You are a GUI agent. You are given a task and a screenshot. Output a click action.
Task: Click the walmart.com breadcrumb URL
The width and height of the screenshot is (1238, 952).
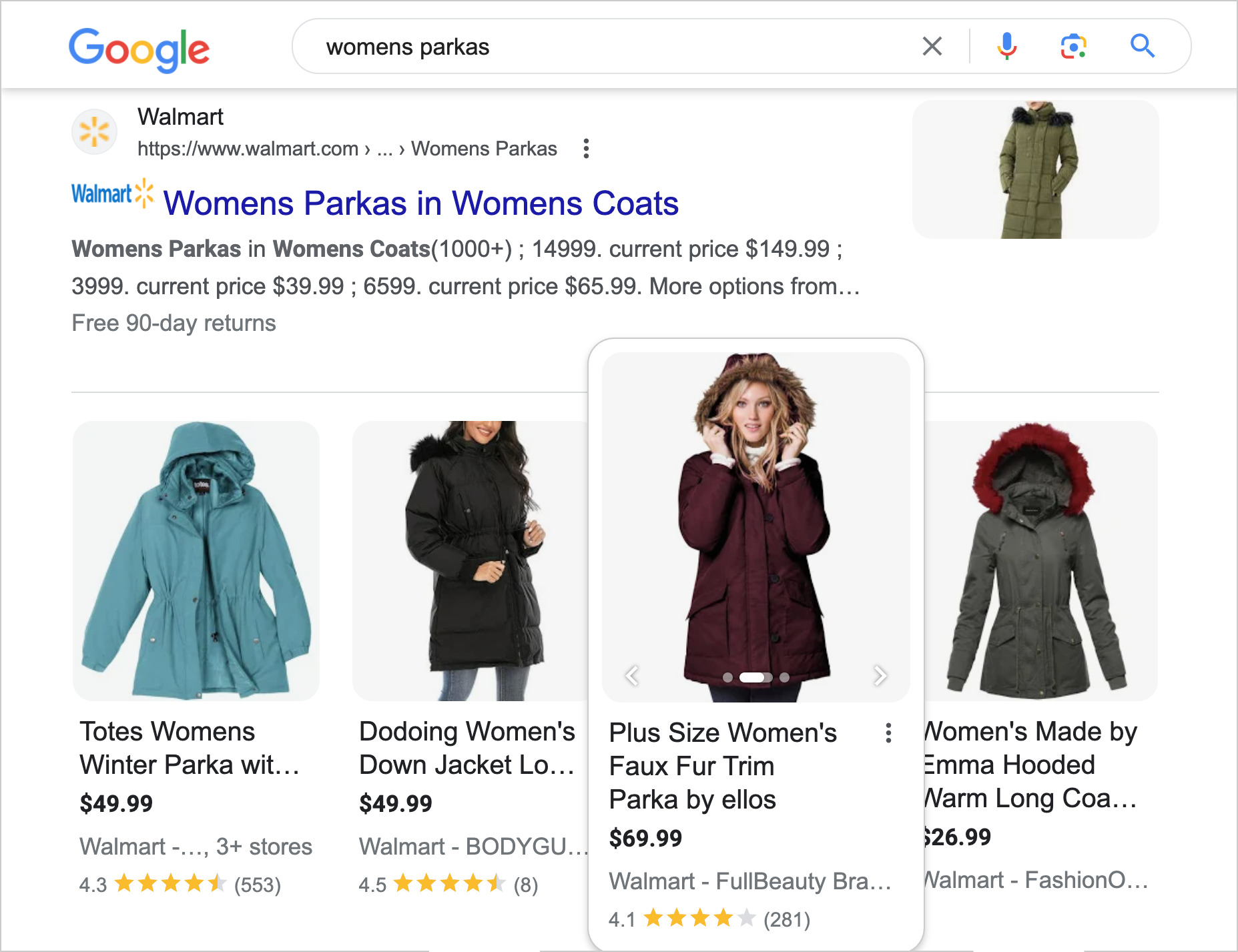pyautogui.click(x=347, y=149)
